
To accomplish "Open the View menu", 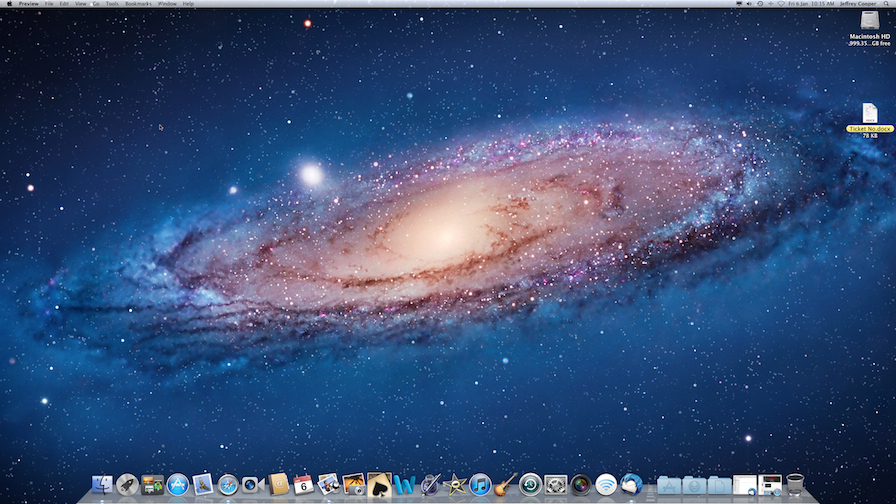I will pyautogui.click(x=81, y=4).
